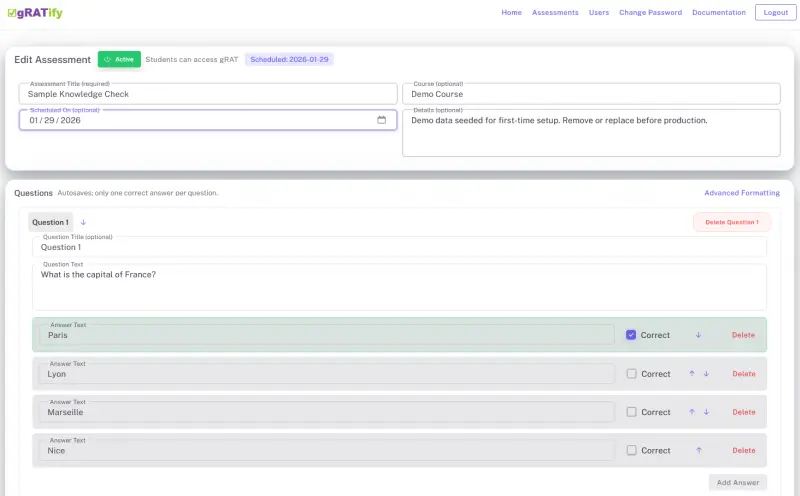800x496 pixels.
Task: Open the calendar picker icon in Scheduled On
Action: (x=381, y=120)
